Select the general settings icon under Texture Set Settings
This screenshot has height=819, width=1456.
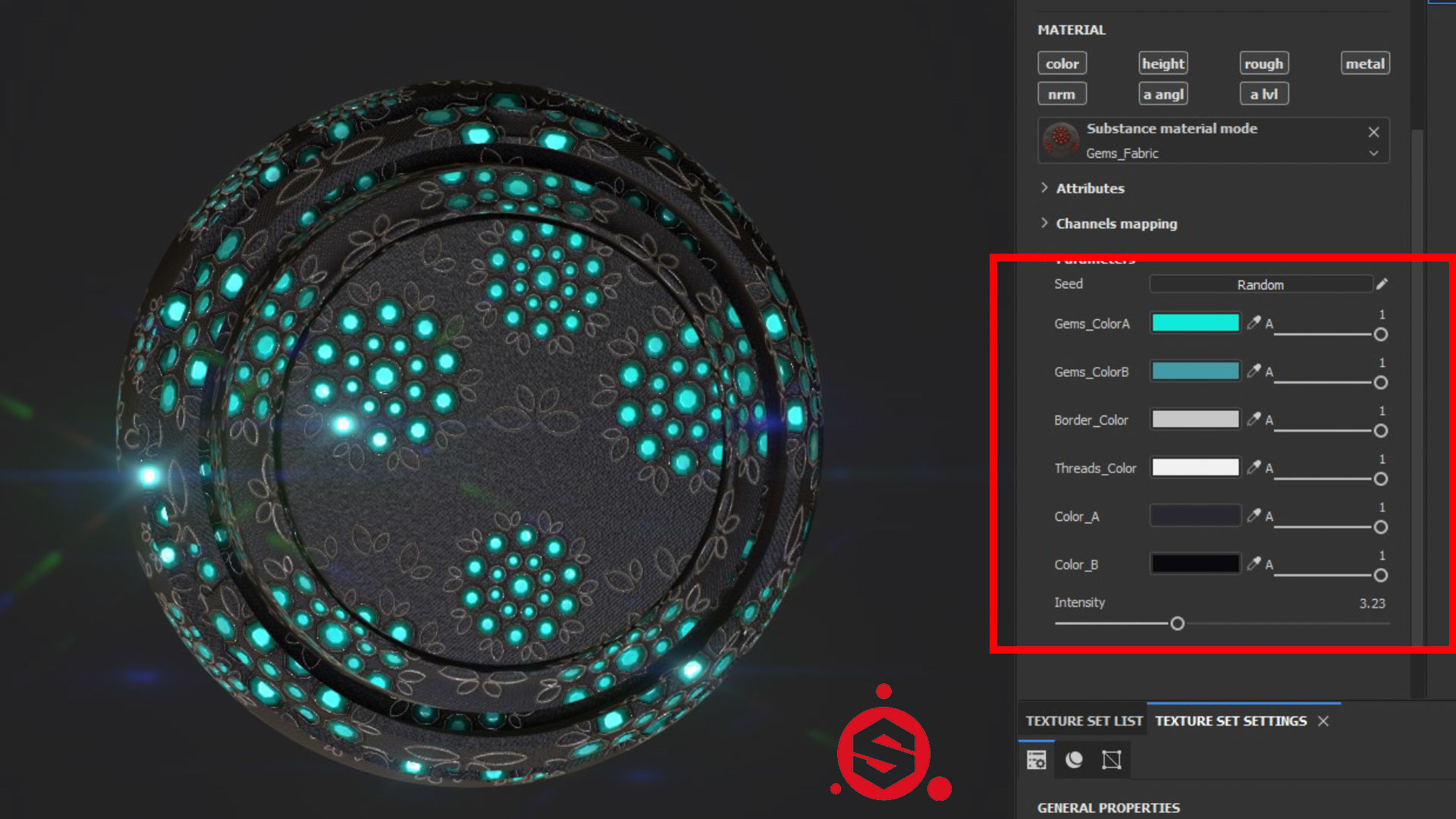tap(1036, 759)
